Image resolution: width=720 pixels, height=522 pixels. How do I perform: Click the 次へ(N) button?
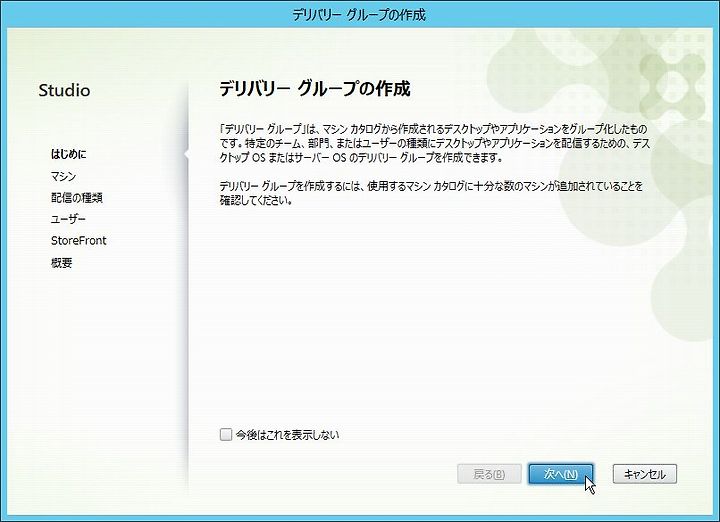tap(561, 474)
